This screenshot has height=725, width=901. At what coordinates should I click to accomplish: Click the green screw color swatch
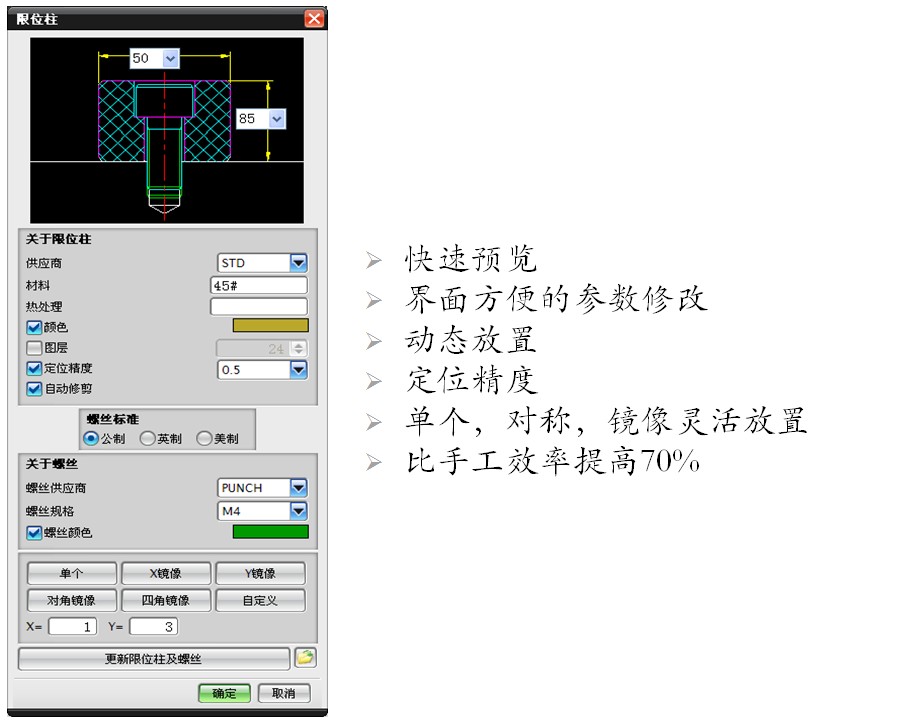tap(270, 532)
